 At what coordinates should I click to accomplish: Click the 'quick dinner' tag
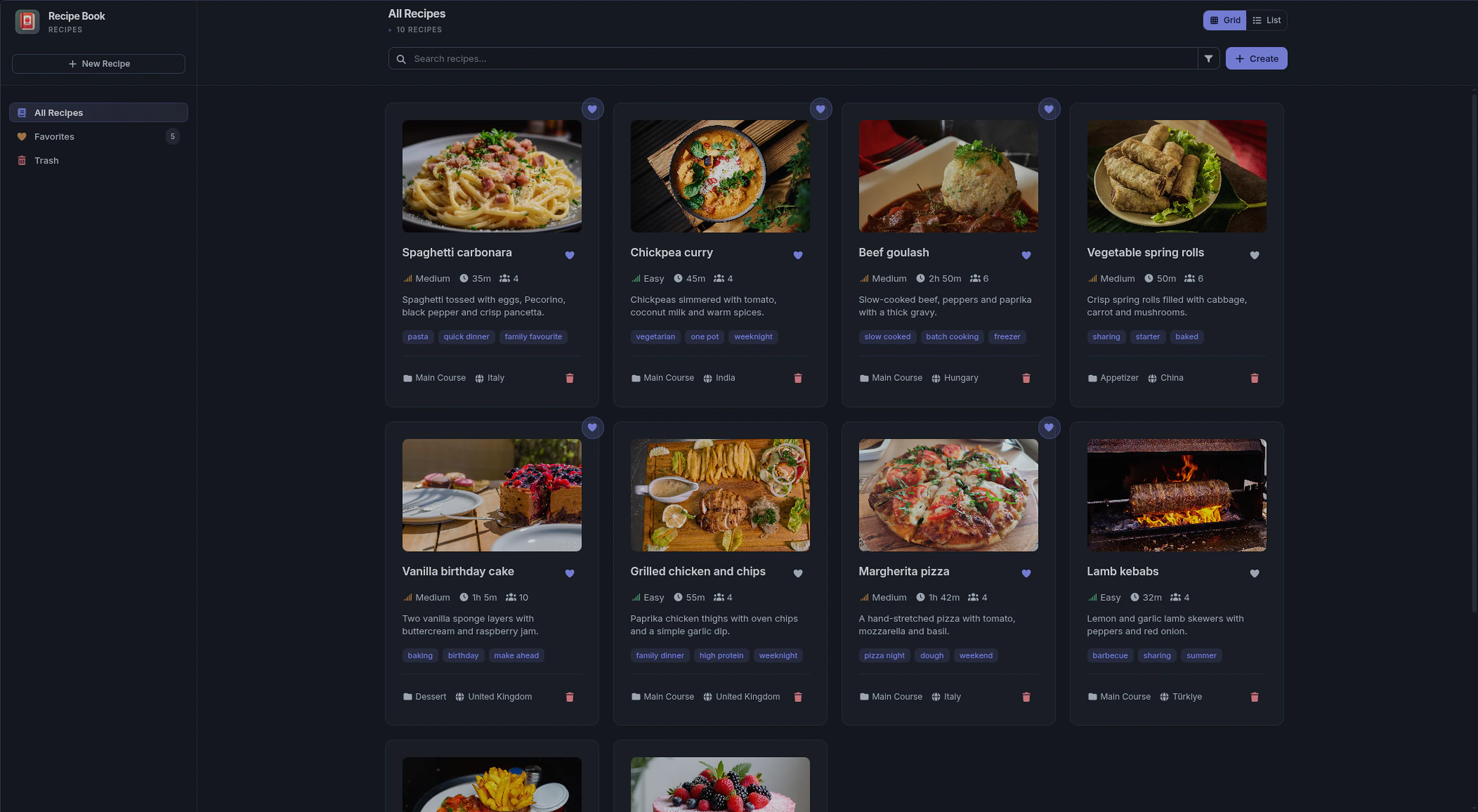coord(466,336)
